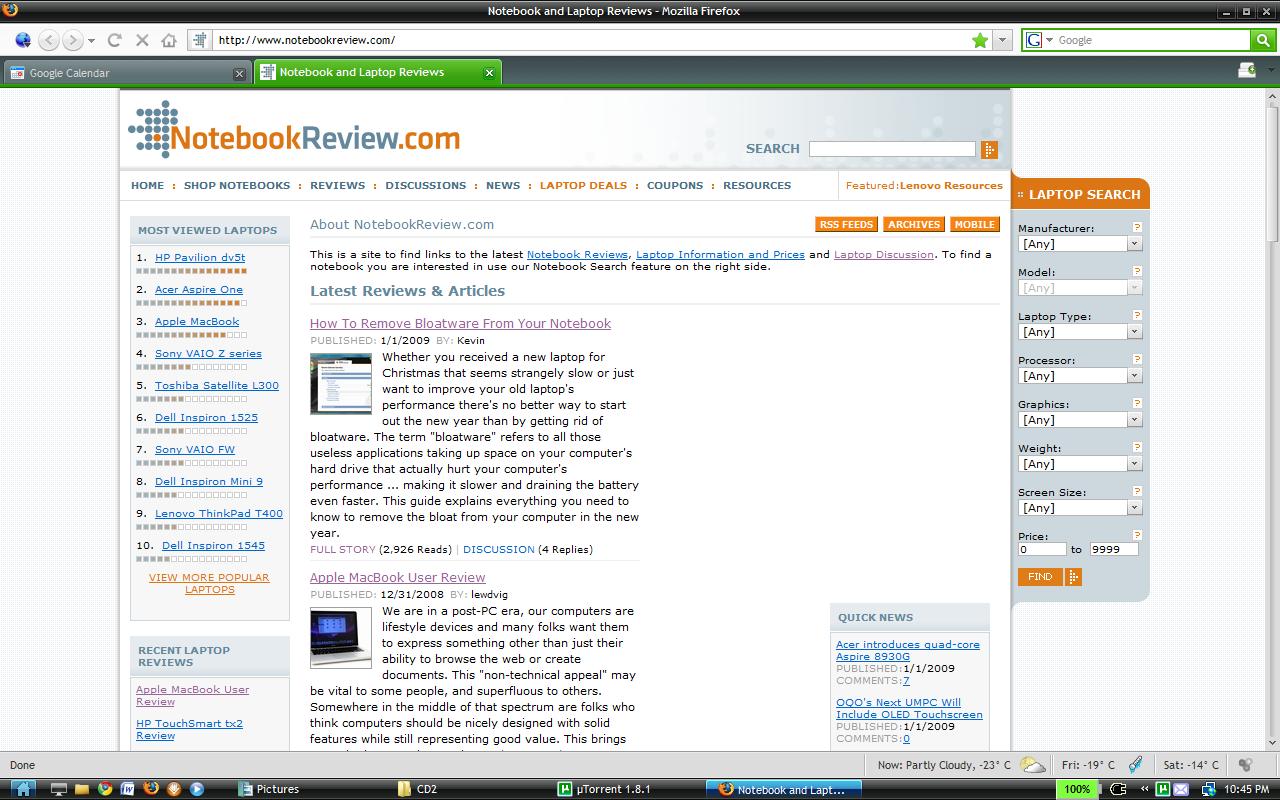Open the HOME menu item
The height and width of the screenshot is (800, 1280).
click(147, 185)
